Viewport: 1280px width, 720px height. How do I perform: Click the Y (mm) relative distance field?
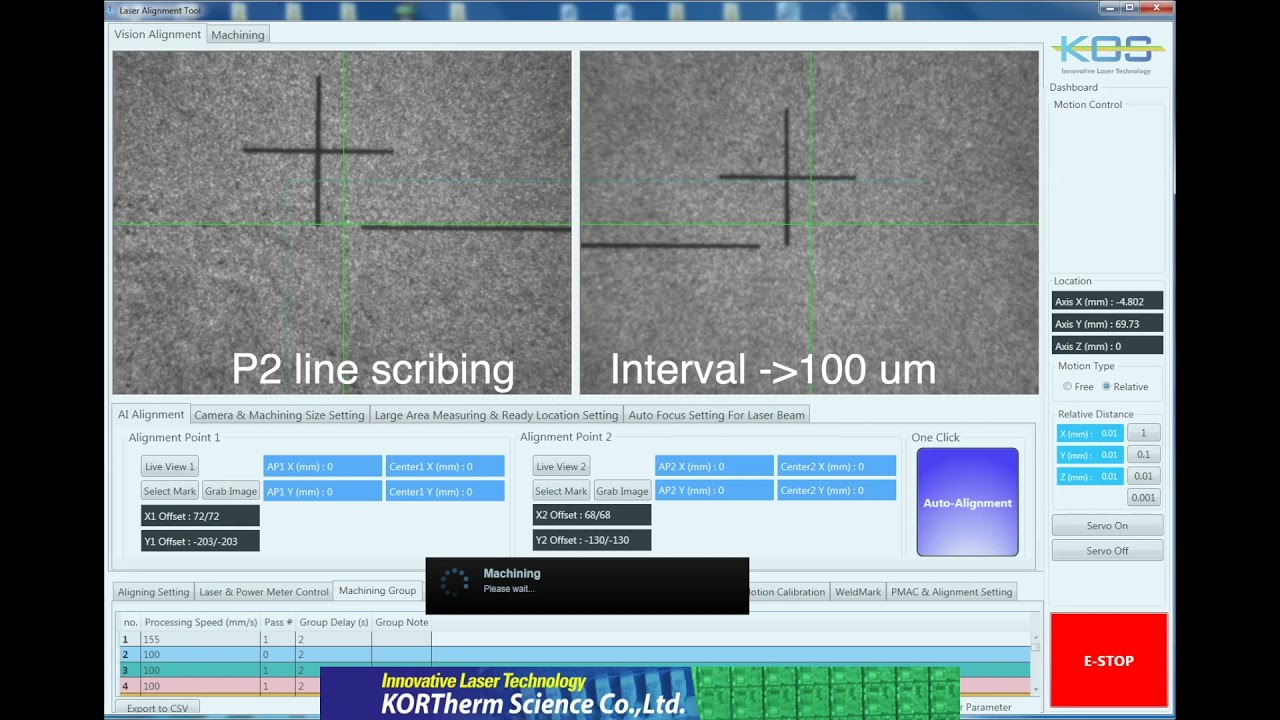pyautogui.click(x=1090, y=454)
